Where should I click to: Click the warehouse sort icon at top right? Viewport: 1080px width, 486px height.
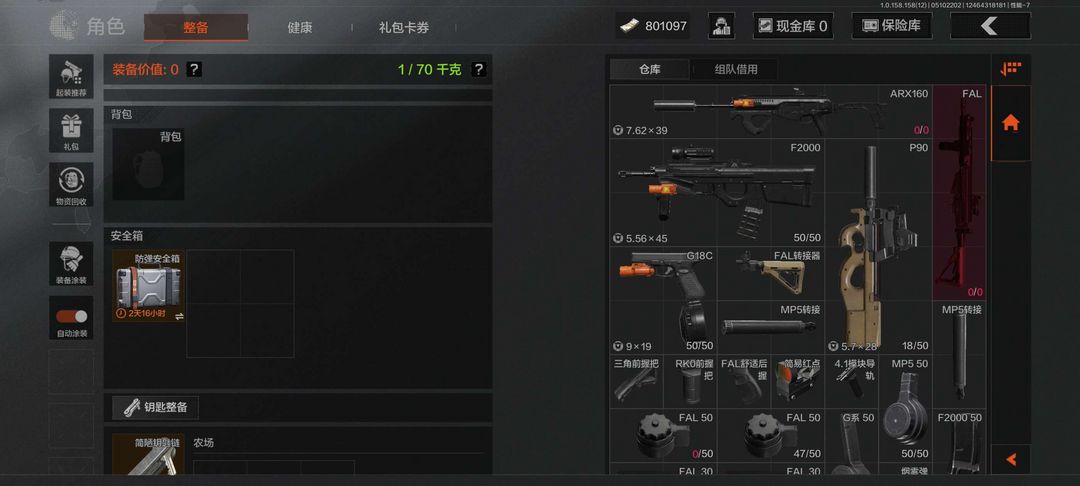click(x=1010, y=69)
